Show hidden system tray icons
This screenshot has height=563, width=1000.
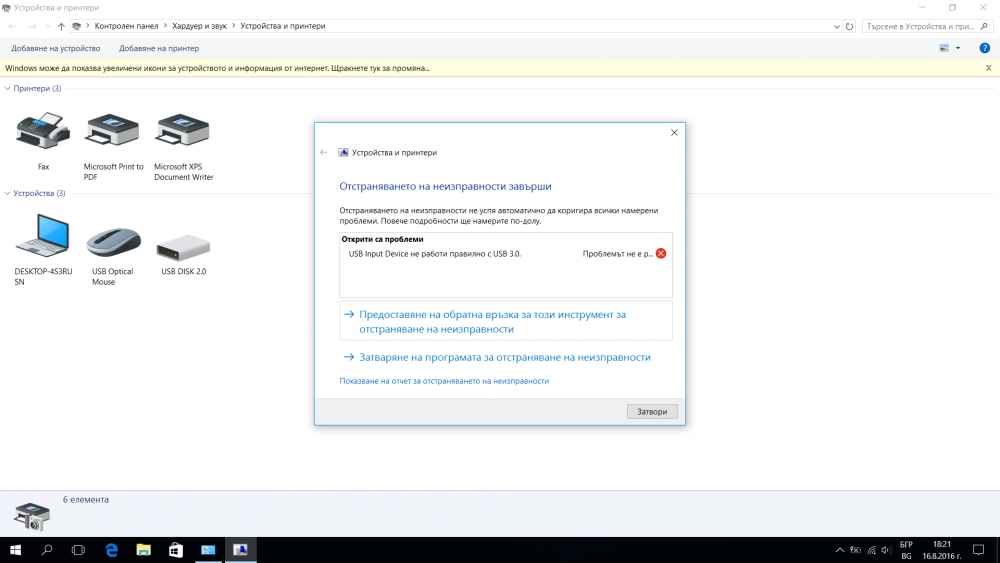coord(840,550)
